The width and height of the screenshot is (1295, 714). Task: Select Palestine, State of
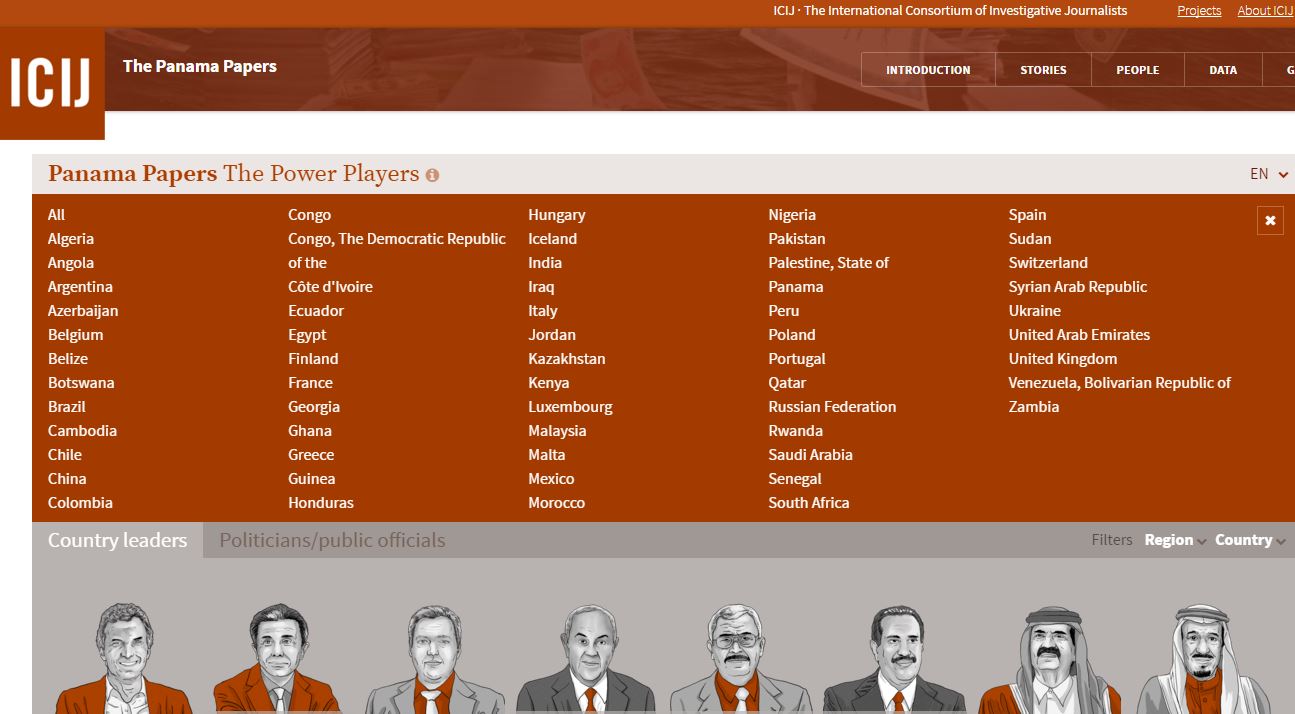(x=828, y=263)
